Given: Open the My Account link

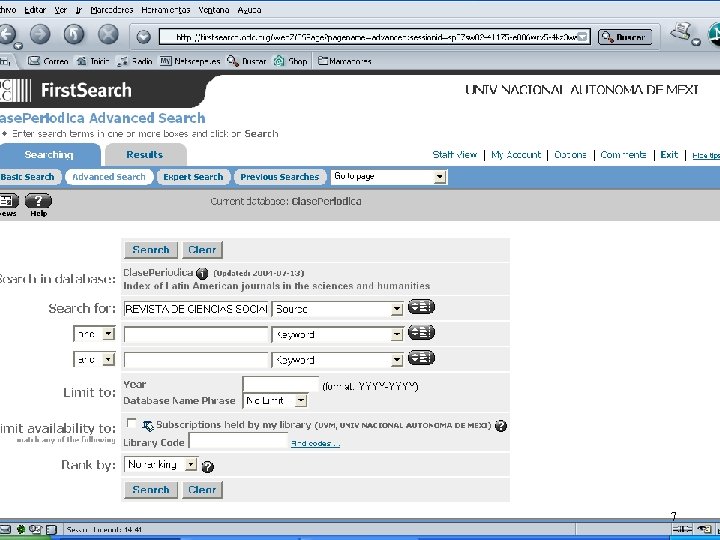Looking at the screenshot, I should [x=516, y=155].
